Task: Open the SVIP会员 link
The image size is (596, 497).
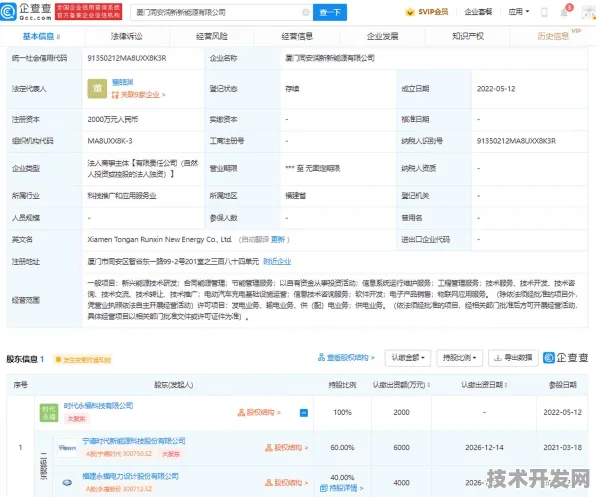Action: click(433, 12)
